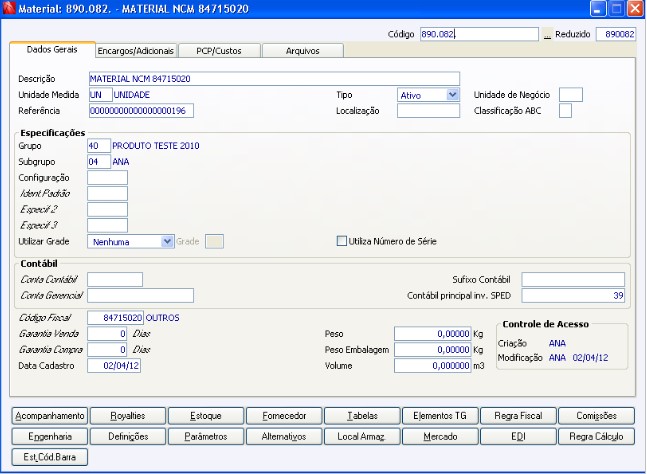Image resolution: width=647 pixels, height=474 pixels.
Task: Click the Conta Gerencial input field
Action: point(140,295)
